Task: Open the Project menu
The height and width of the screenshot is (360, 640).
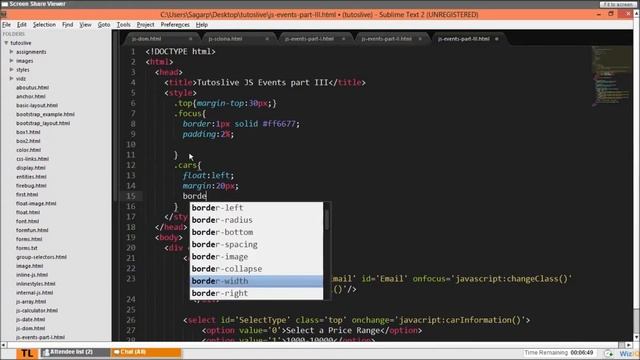Action: pos(145,25)
